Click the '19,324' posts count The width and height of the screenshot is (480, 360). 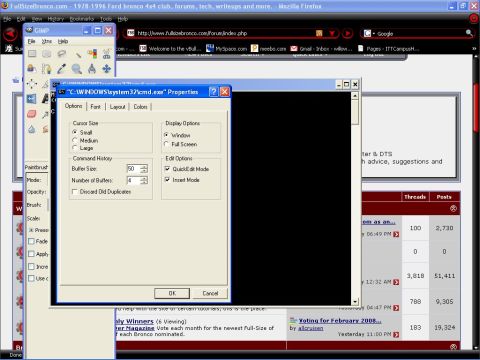(x=445, y=328)
